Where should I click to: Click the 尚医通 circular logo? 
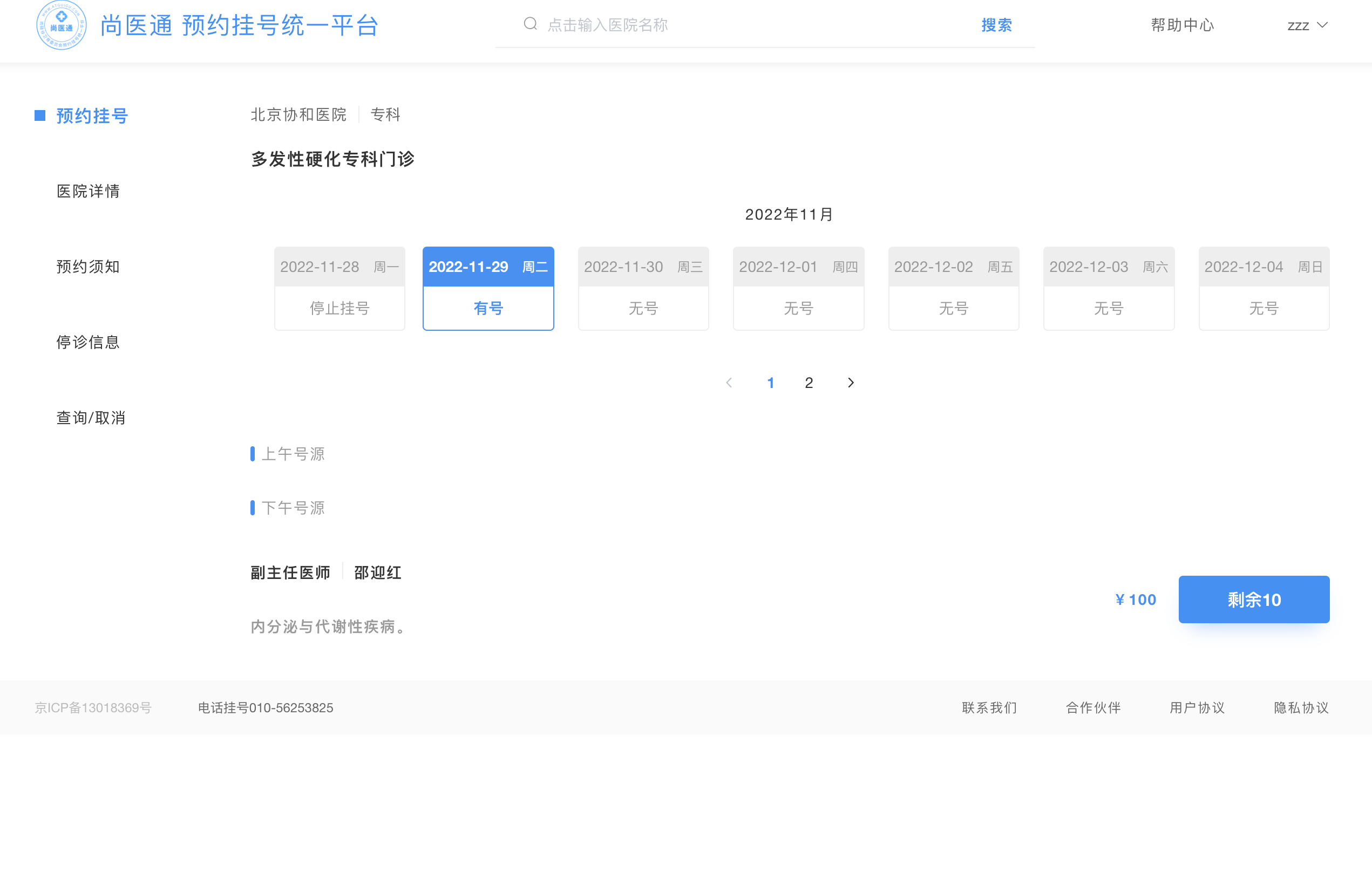click(61, 25)
